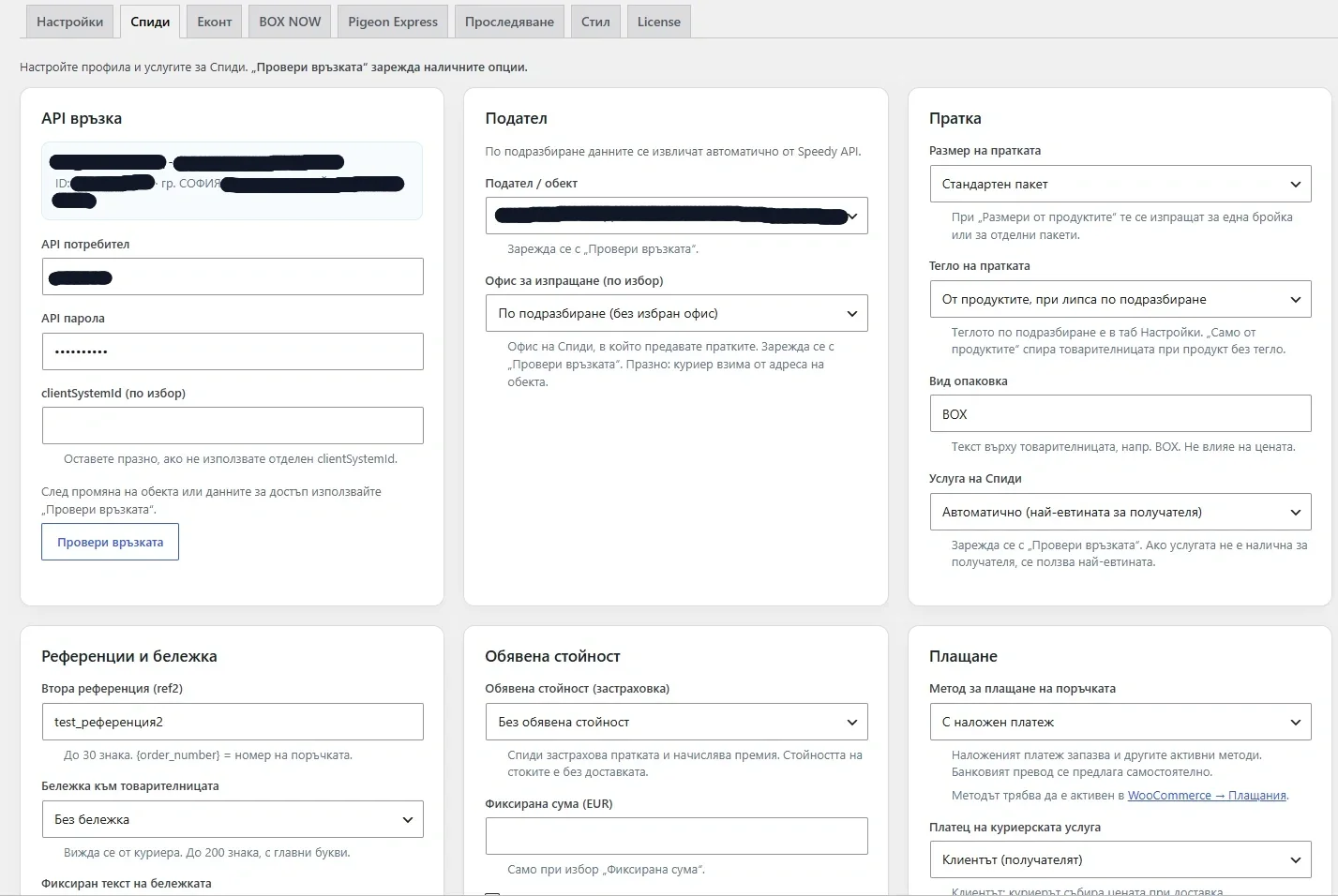Screen dimensions: 1338x896
Task: Open the Услуга на Спиди dropdown
Action: tap(1120, 512)
